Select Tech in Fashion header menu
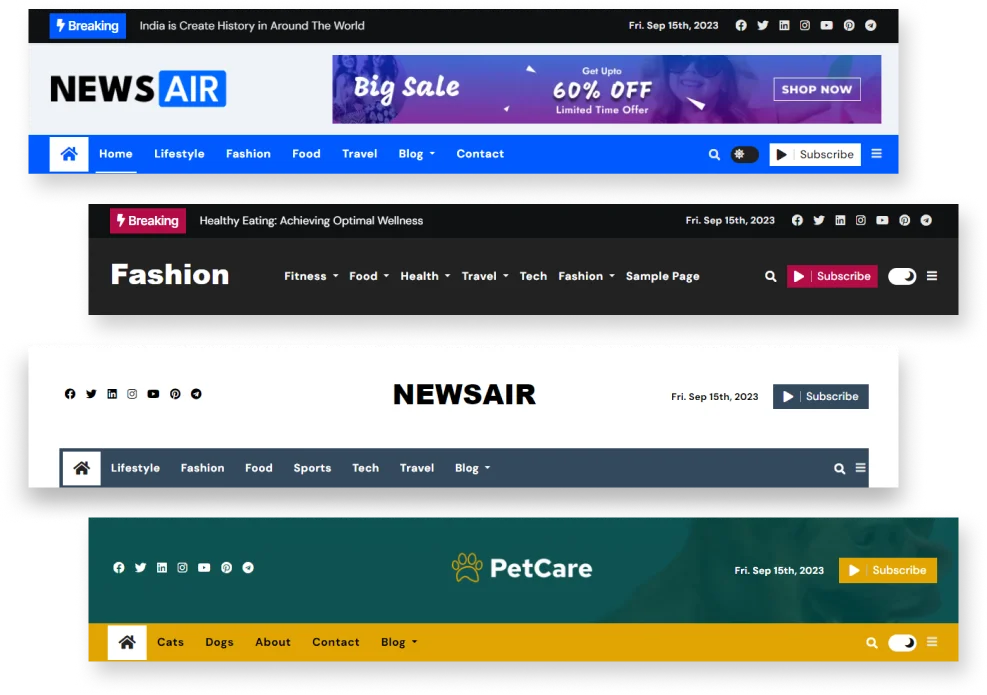987x695 pixels. pos(533,276)
